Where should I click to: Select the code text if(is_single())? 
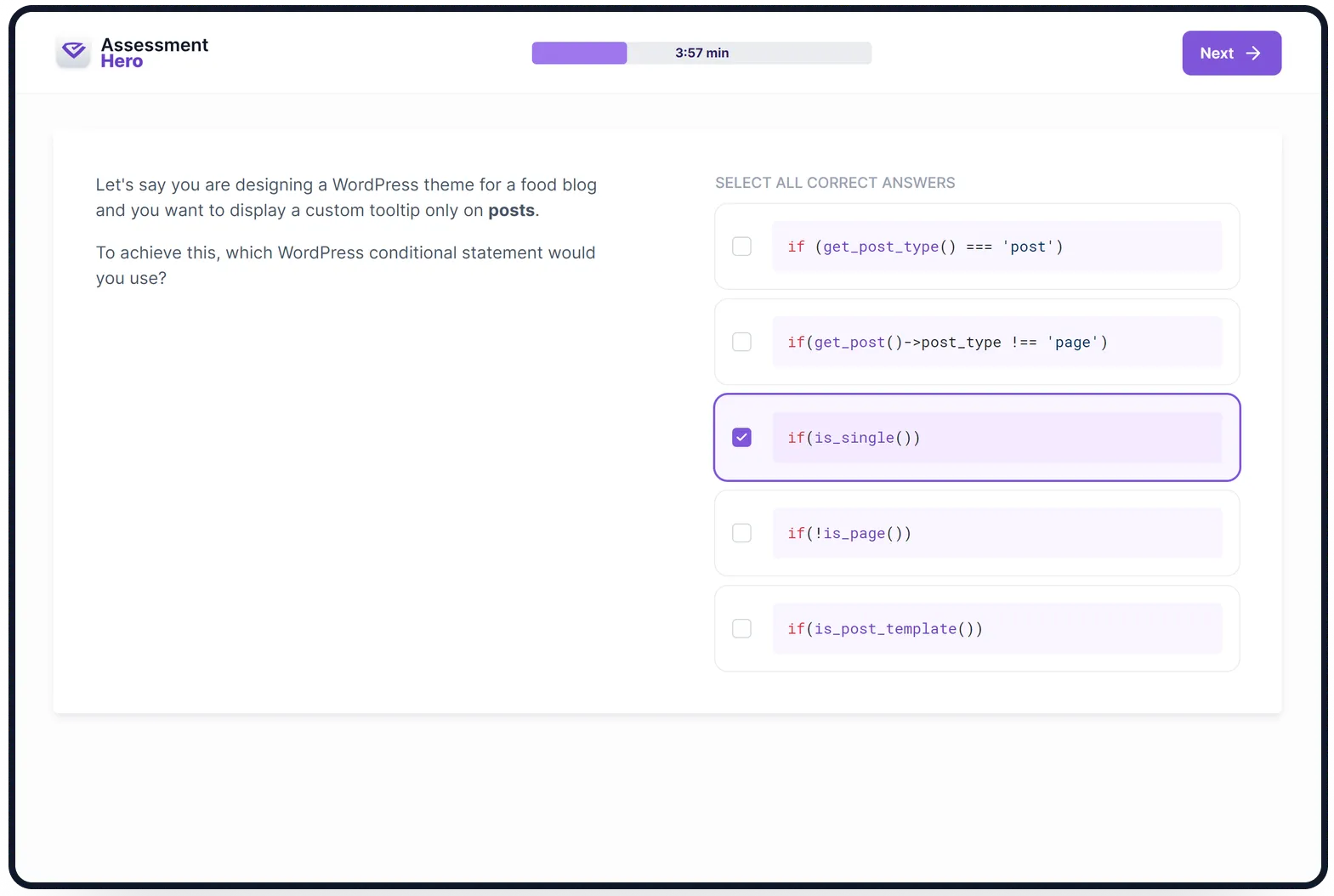[x=854, y=438]
